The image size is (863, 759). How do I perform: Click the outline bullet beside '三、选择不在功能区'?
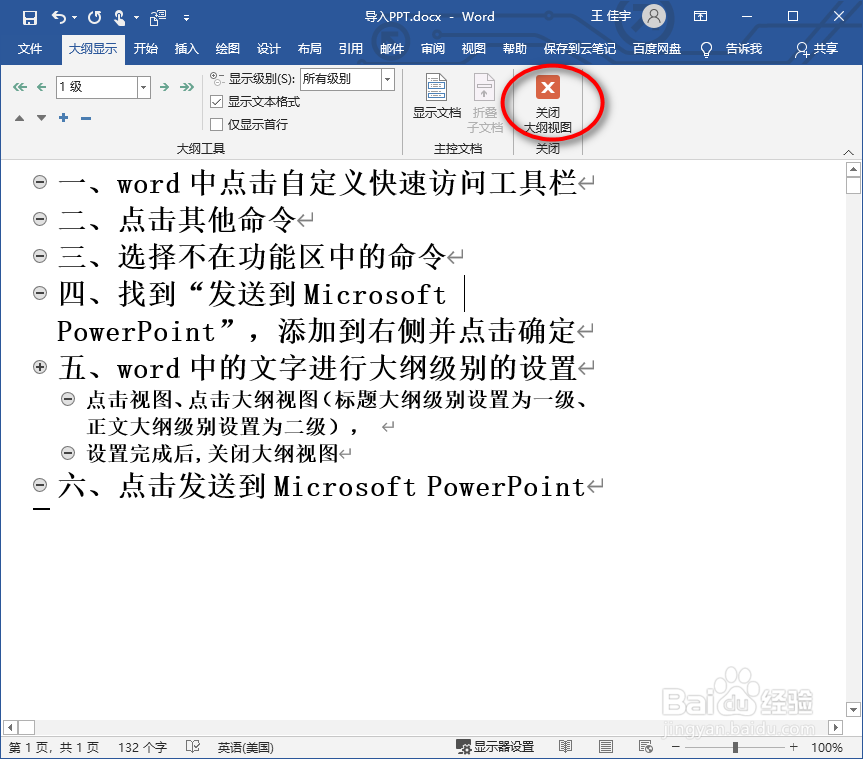pos(40,256)
